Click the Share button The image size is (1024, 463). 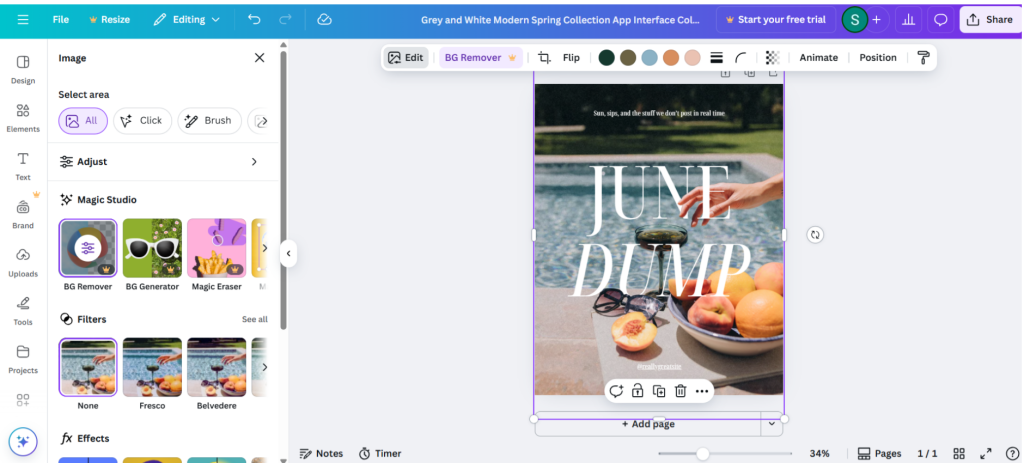coord(989,19)
